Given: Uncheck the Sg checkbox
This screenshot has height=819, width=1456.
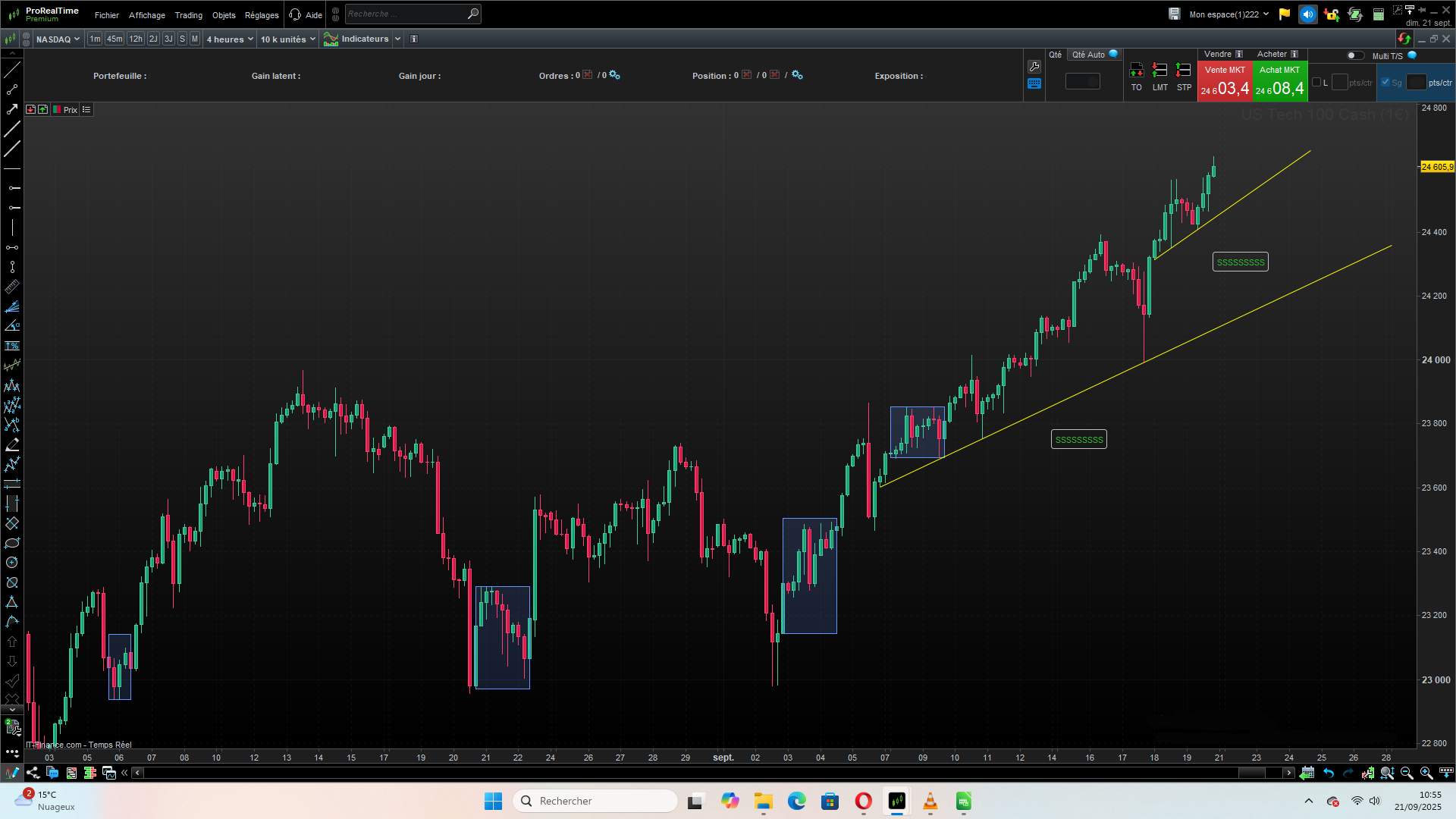Looking at the screenshot, I should (1385, 83).
